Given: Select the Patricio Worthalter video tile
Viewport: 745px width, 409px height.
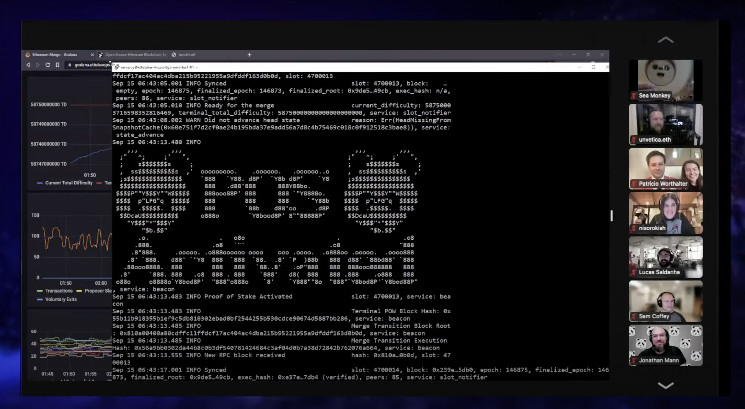Looking at the screenshot, I should point(666,169).
